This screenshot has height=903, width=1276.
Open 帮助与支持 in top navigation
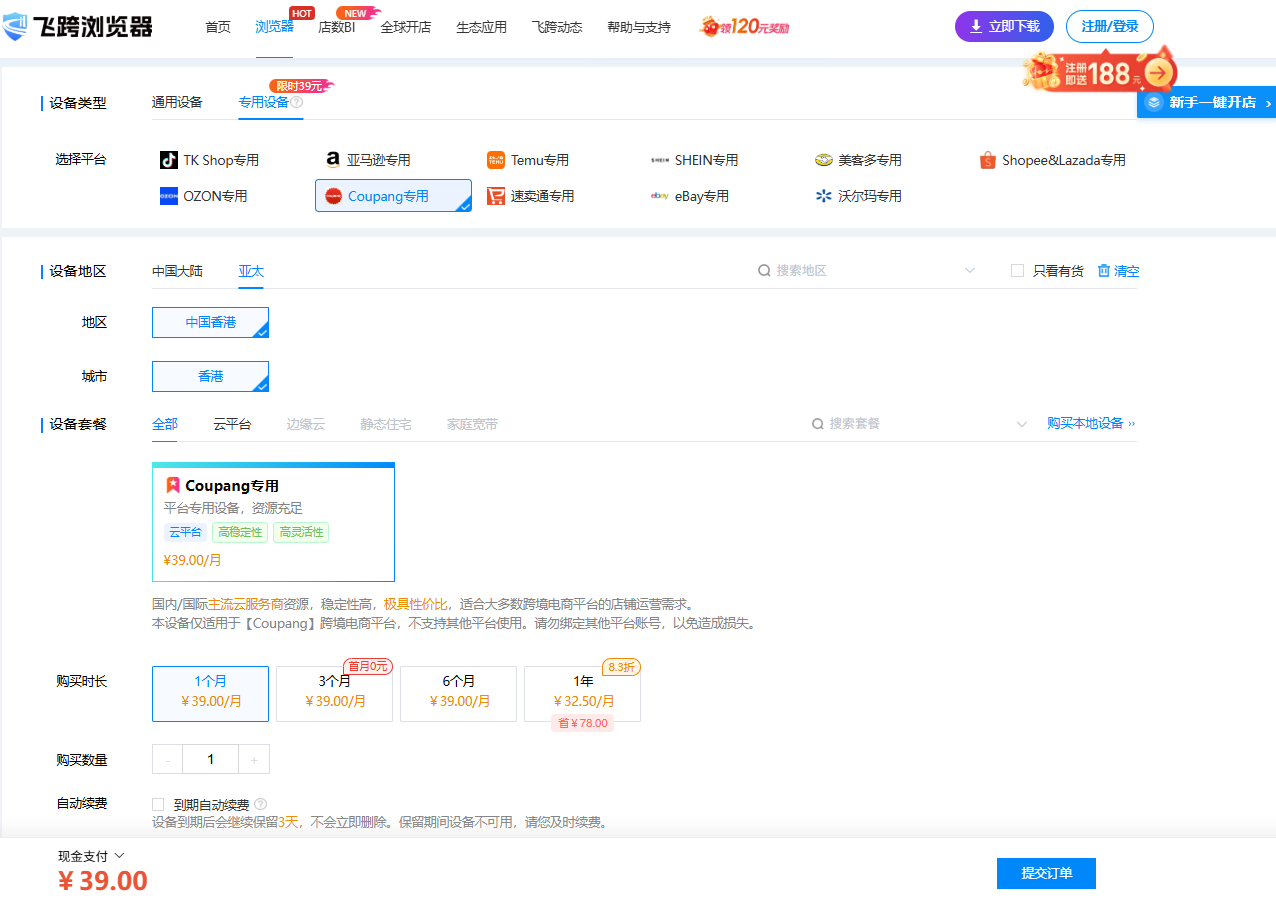pyautogui.click(x=639, y=27)
